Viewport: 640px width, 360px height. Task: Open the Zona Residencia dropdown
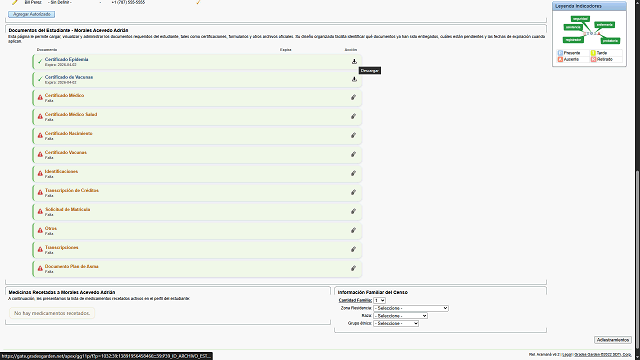coord(411,308)
